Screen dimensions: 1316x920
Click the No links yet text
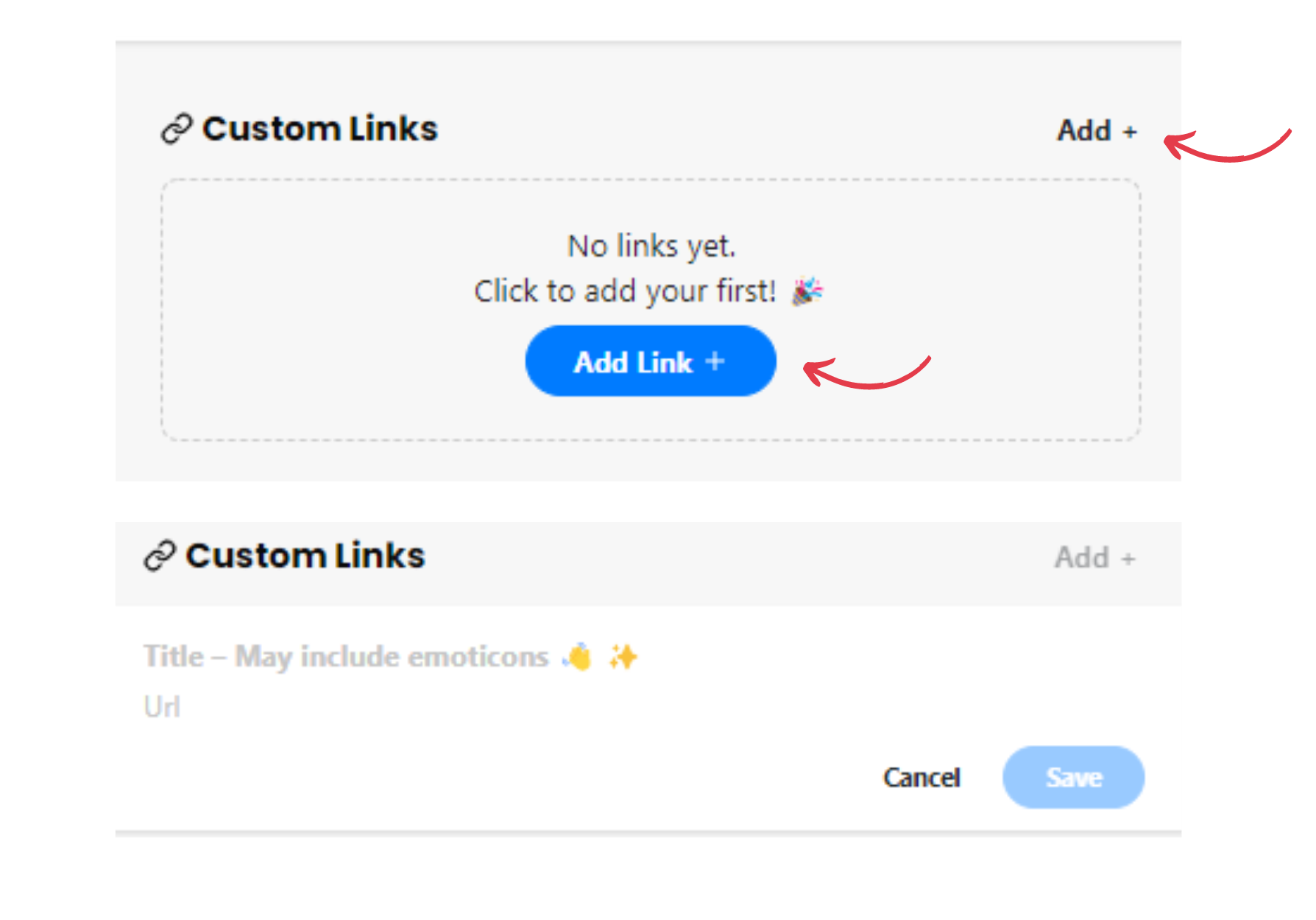point(651,247)
